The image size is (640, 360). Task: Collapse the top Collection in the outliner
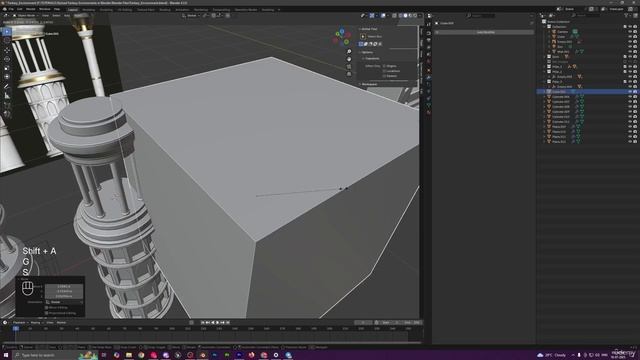tap(545, 27)
